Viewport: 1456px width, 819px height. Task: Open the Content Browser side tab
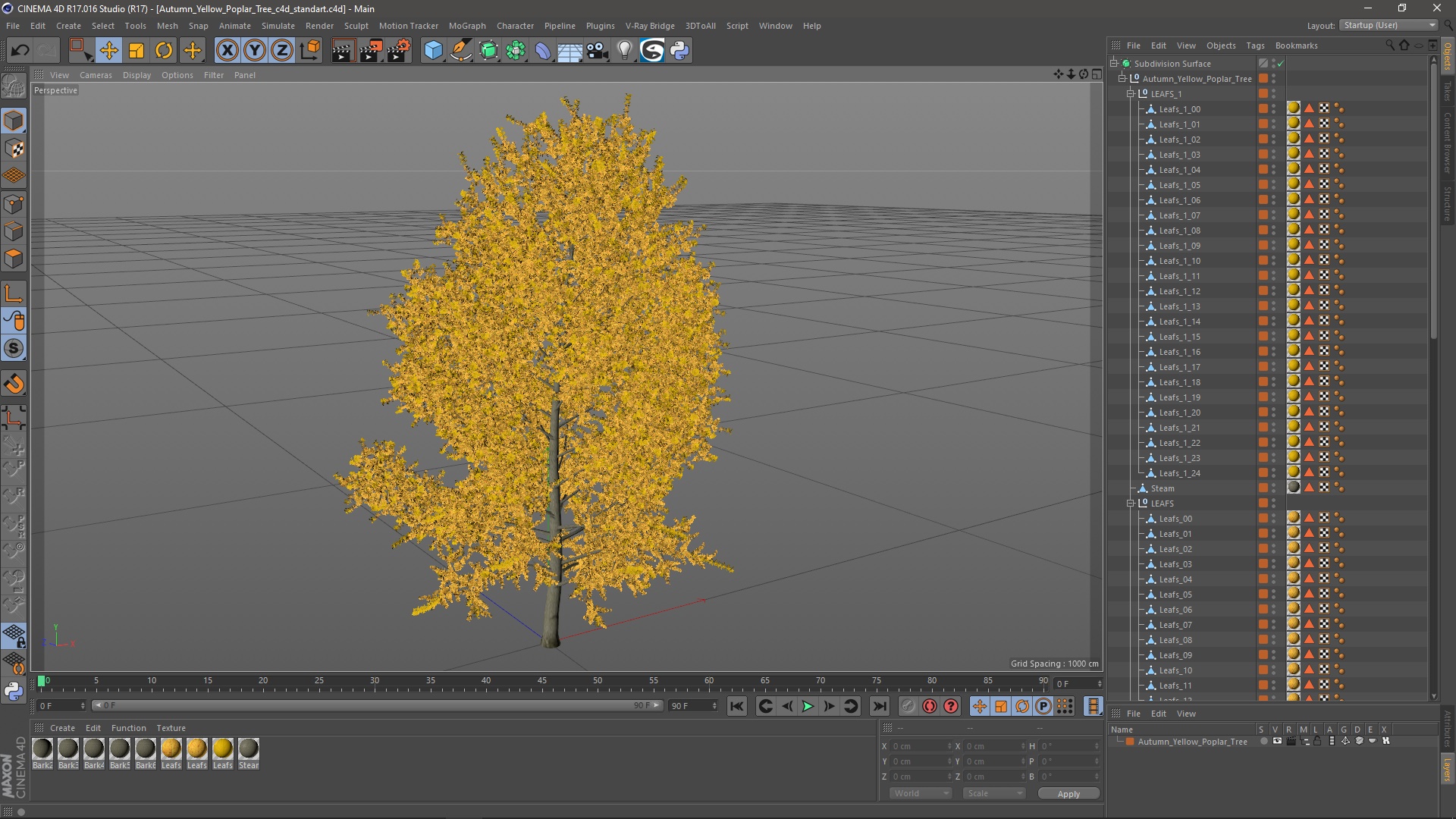(1447, 142)
